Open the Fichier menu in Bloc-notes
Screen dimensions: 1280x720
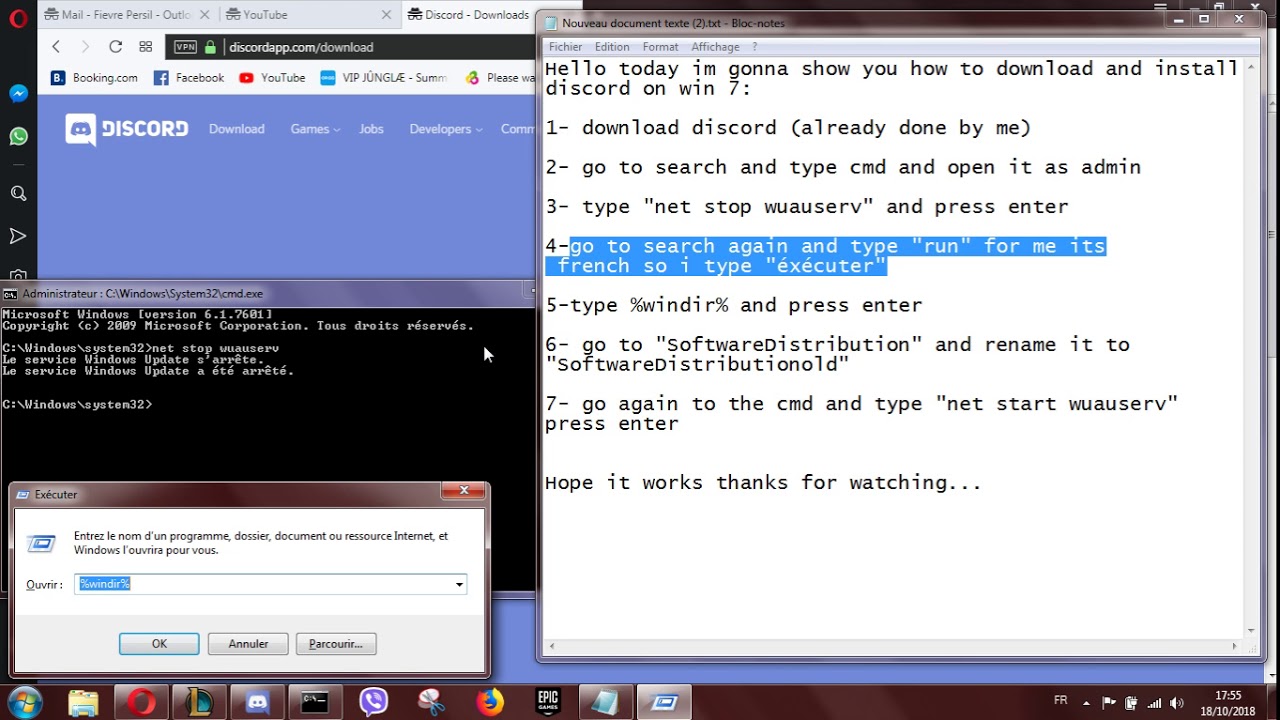point(565,47)
